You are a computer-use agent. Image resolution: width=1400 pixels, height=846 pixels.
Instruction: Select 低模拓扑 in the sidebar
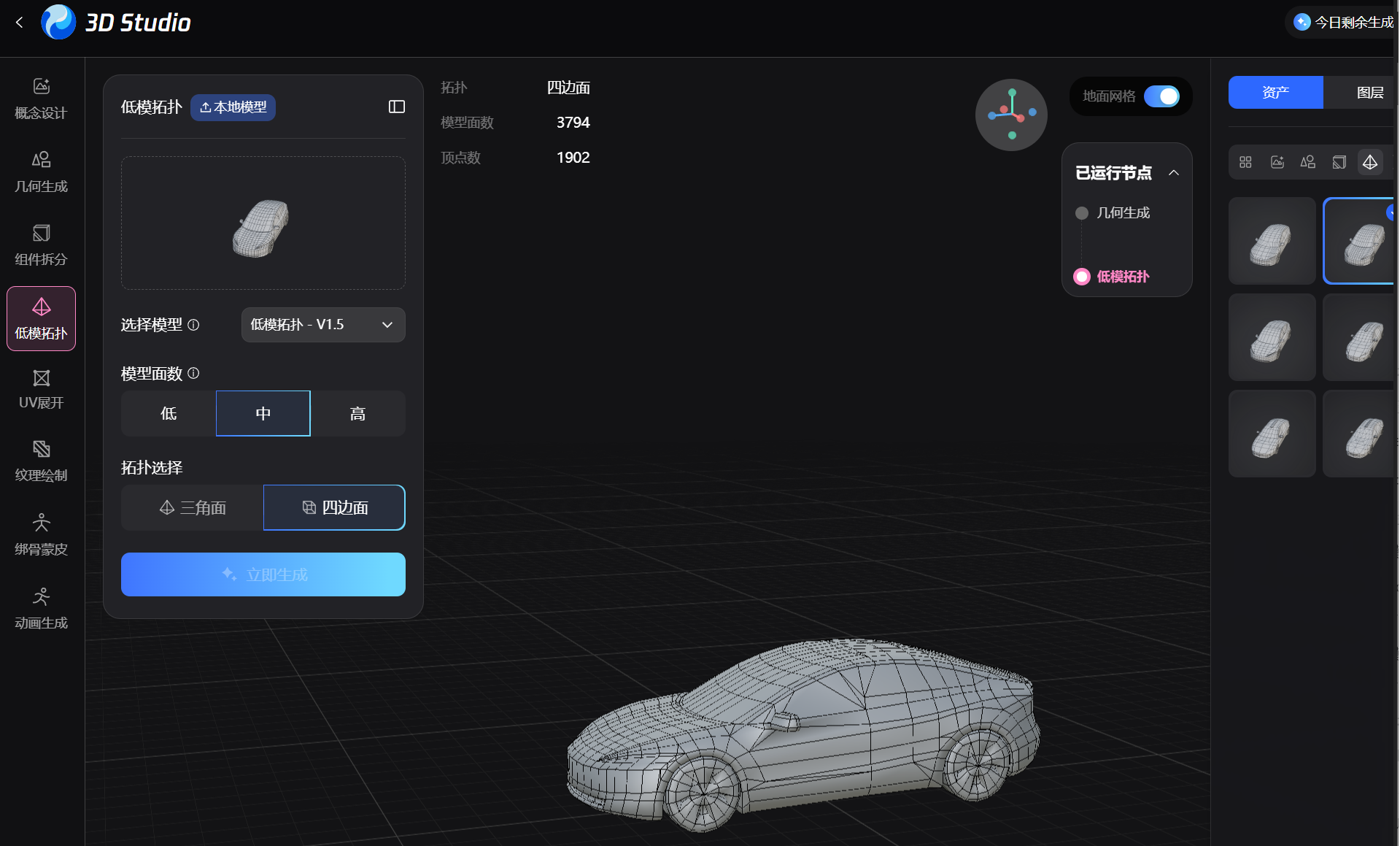coord(41,319)
